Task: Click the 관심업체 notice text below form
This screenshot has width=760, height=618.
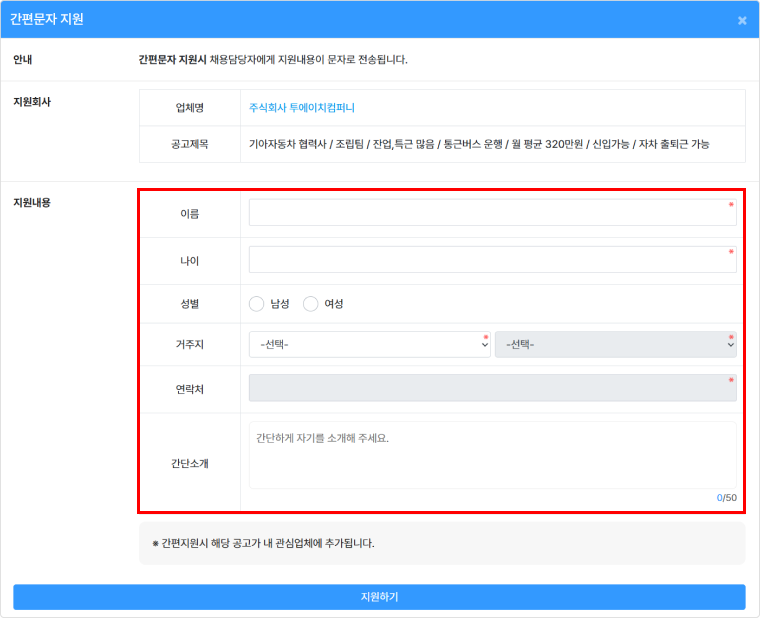Action: pos(263,544)
